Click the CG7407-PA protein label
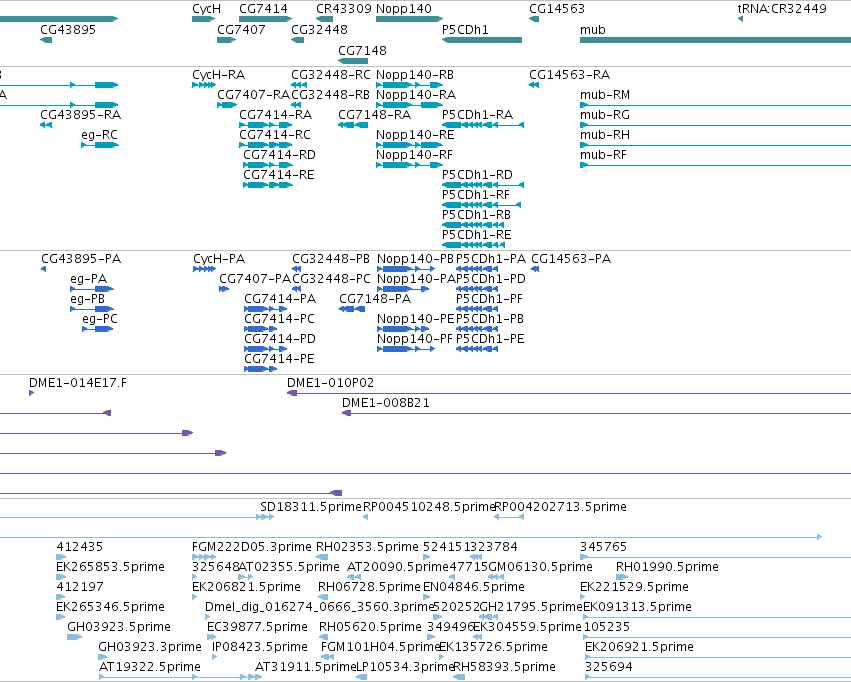 coord(255,279)
